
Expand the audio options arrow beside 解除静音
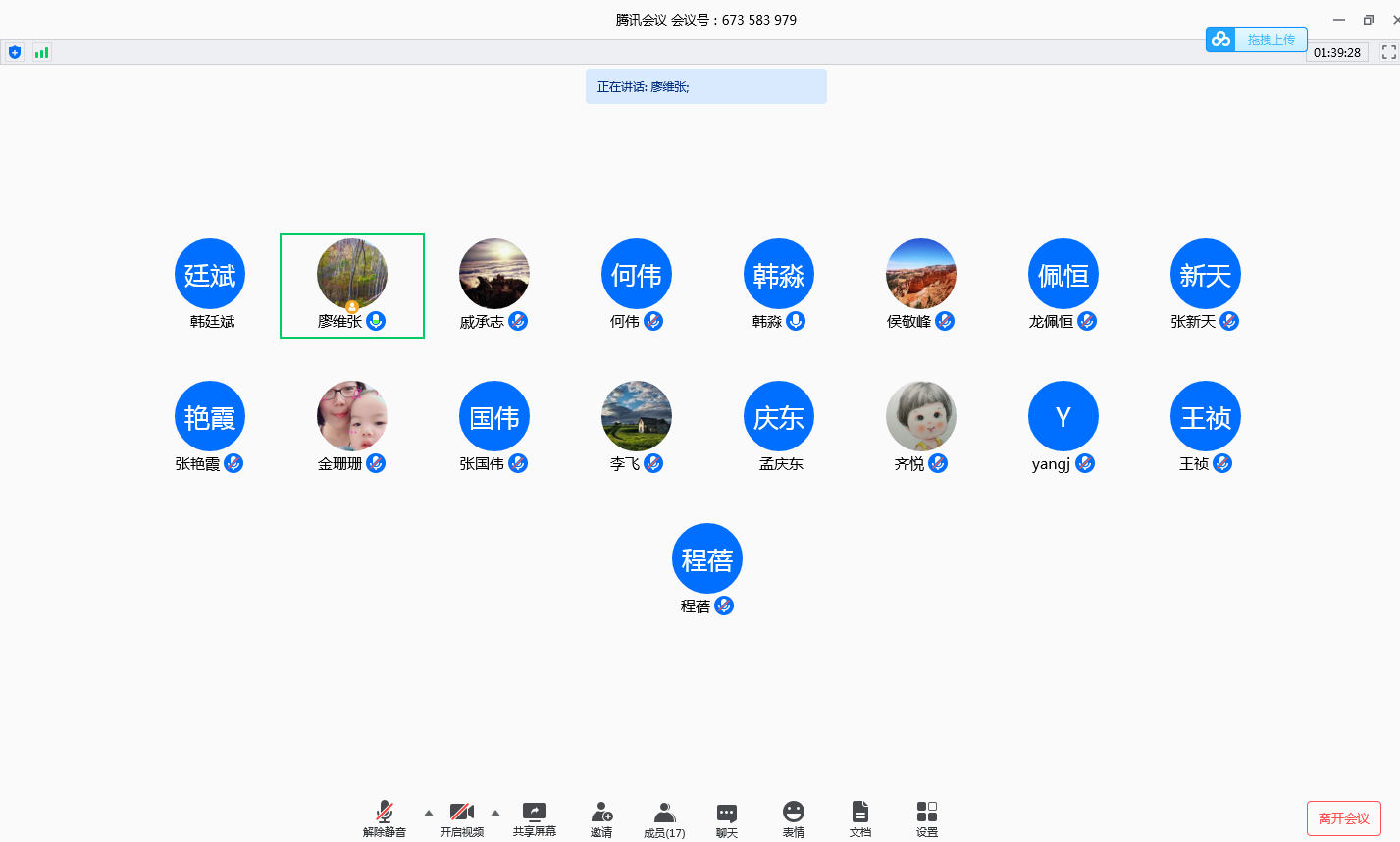tap(428, 813)
